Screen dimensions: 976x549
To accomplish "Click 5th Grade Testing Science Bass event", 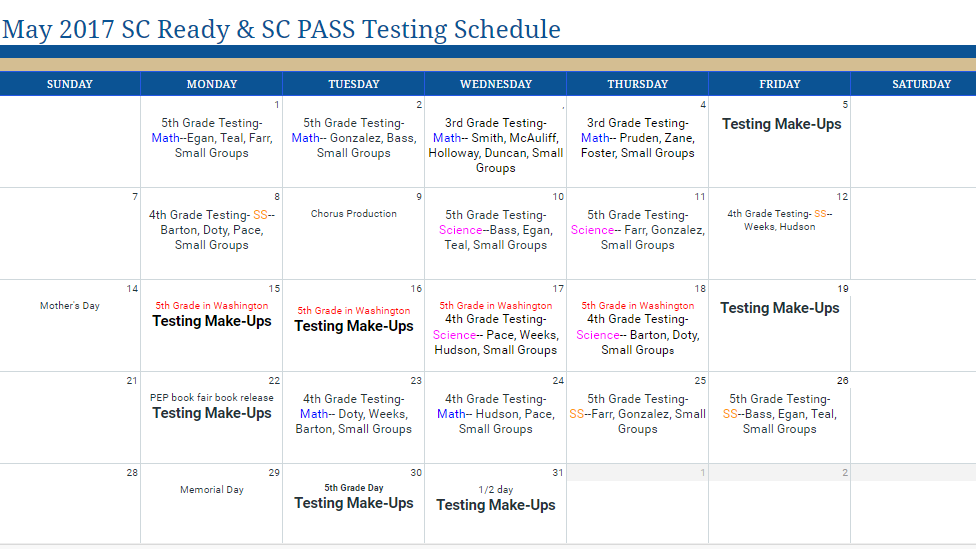I will 496,230.
